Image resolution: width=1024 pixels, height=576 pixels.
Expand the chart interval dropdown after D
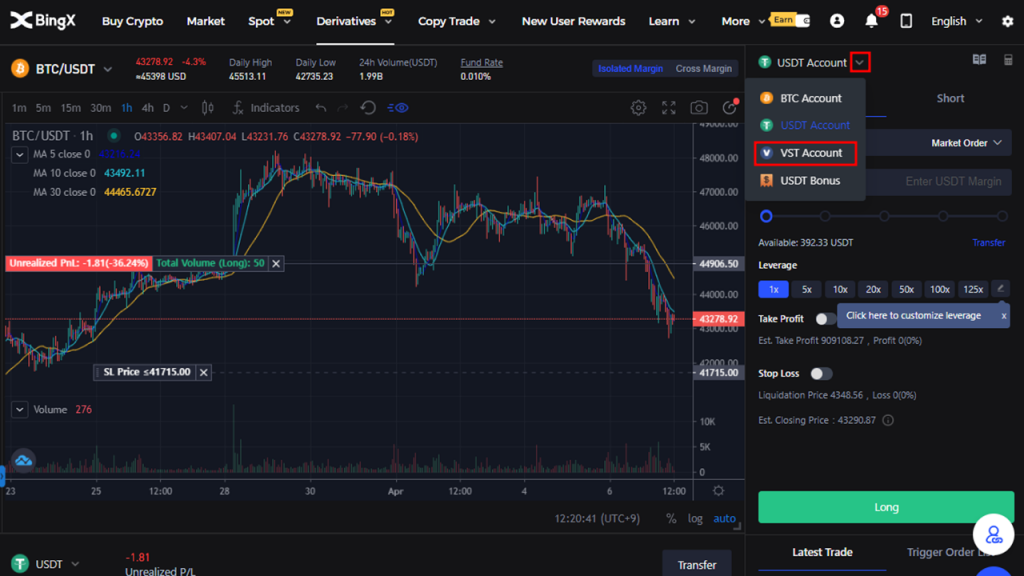(x=184, y=108)
